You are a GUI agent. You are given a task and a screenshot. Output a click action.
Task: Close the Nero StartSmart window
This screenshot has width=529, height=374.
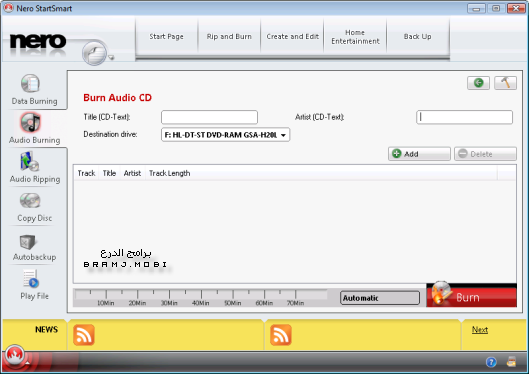pyautogui.click(x=516, y=8)
